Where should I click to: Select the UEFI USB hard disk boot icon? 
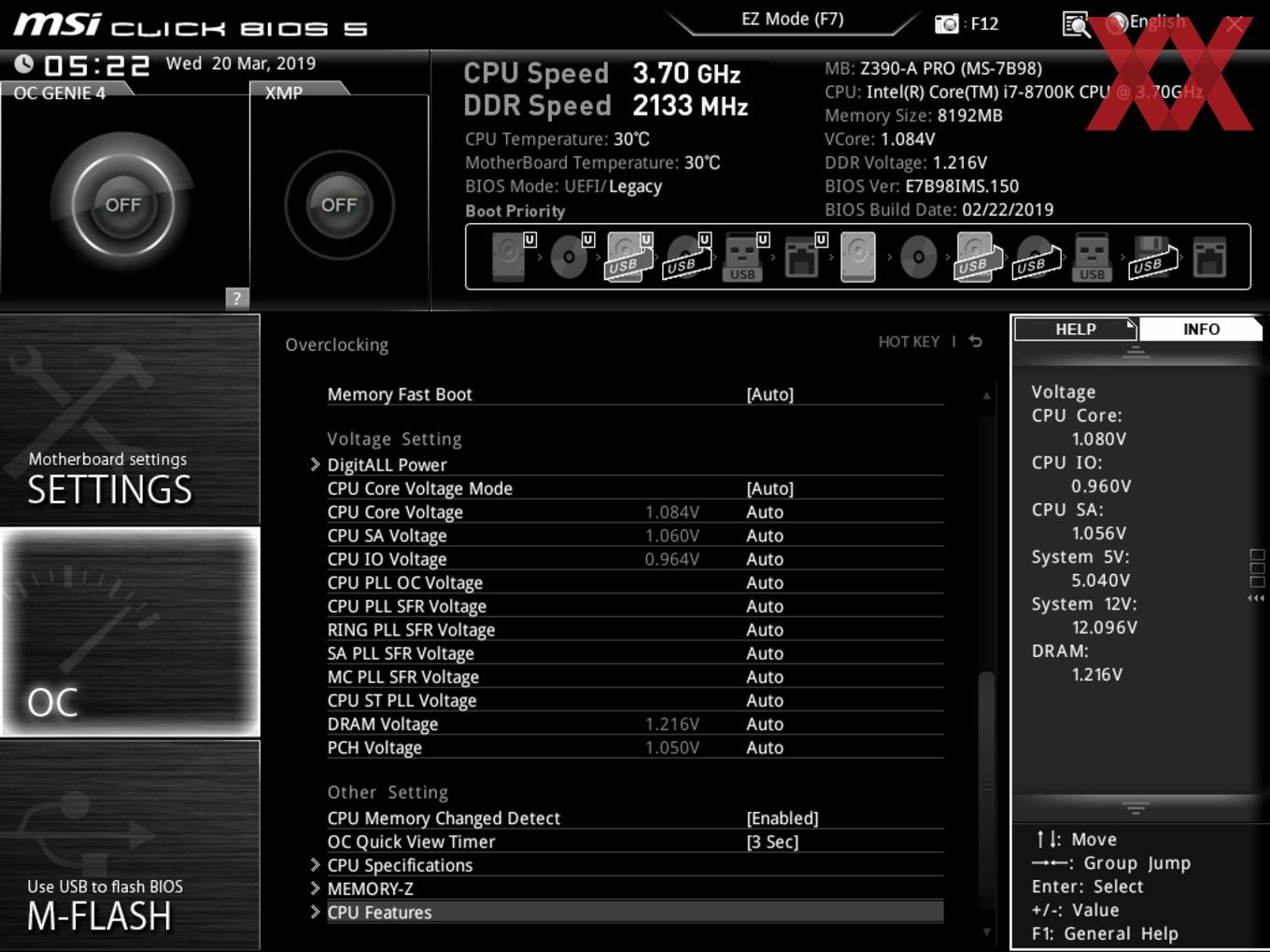[629, 257]
